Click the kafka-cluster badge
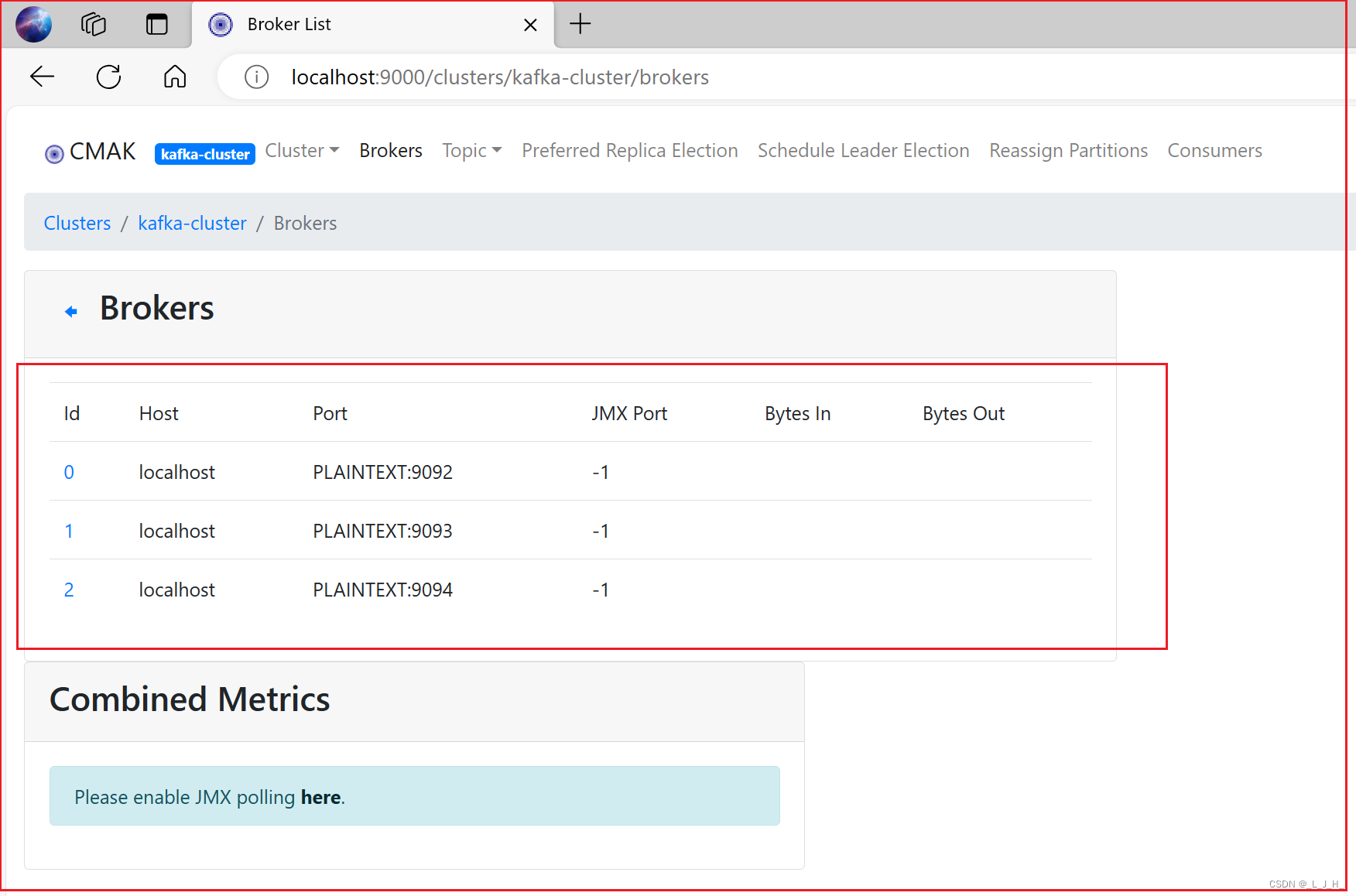The image size is (1356, 896). [204, 153]
